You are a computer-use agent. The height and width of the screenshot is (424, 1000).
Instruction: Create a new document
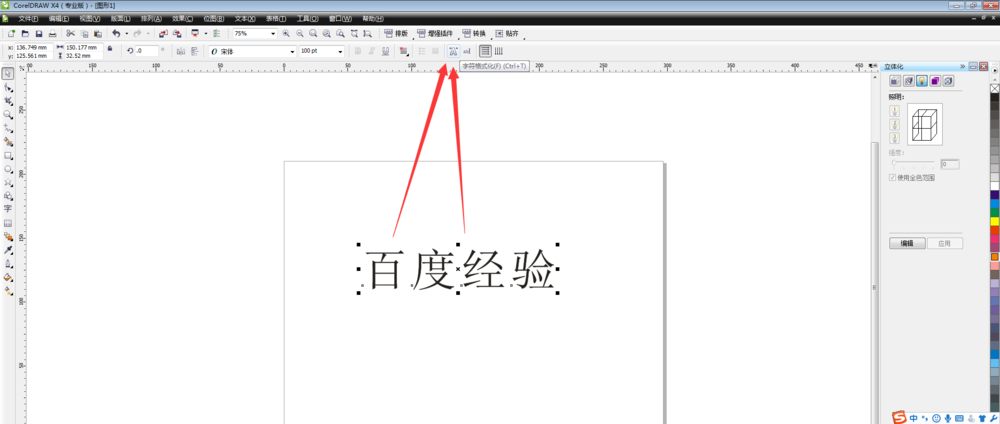pyautogui.click(x=11, y=33)
